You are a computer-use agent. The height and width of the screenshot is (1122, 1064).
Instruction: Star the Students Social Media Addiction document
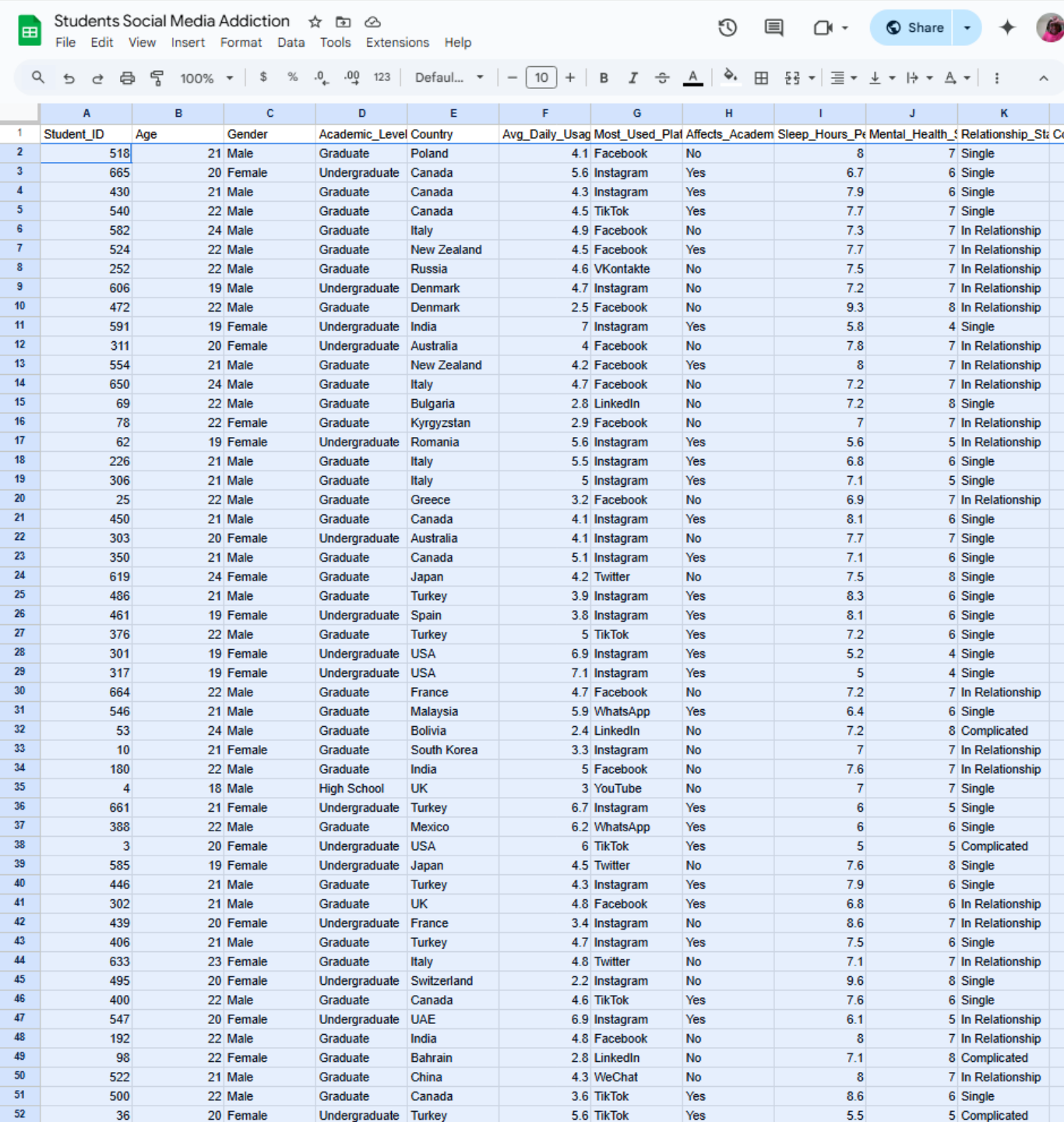315,22
